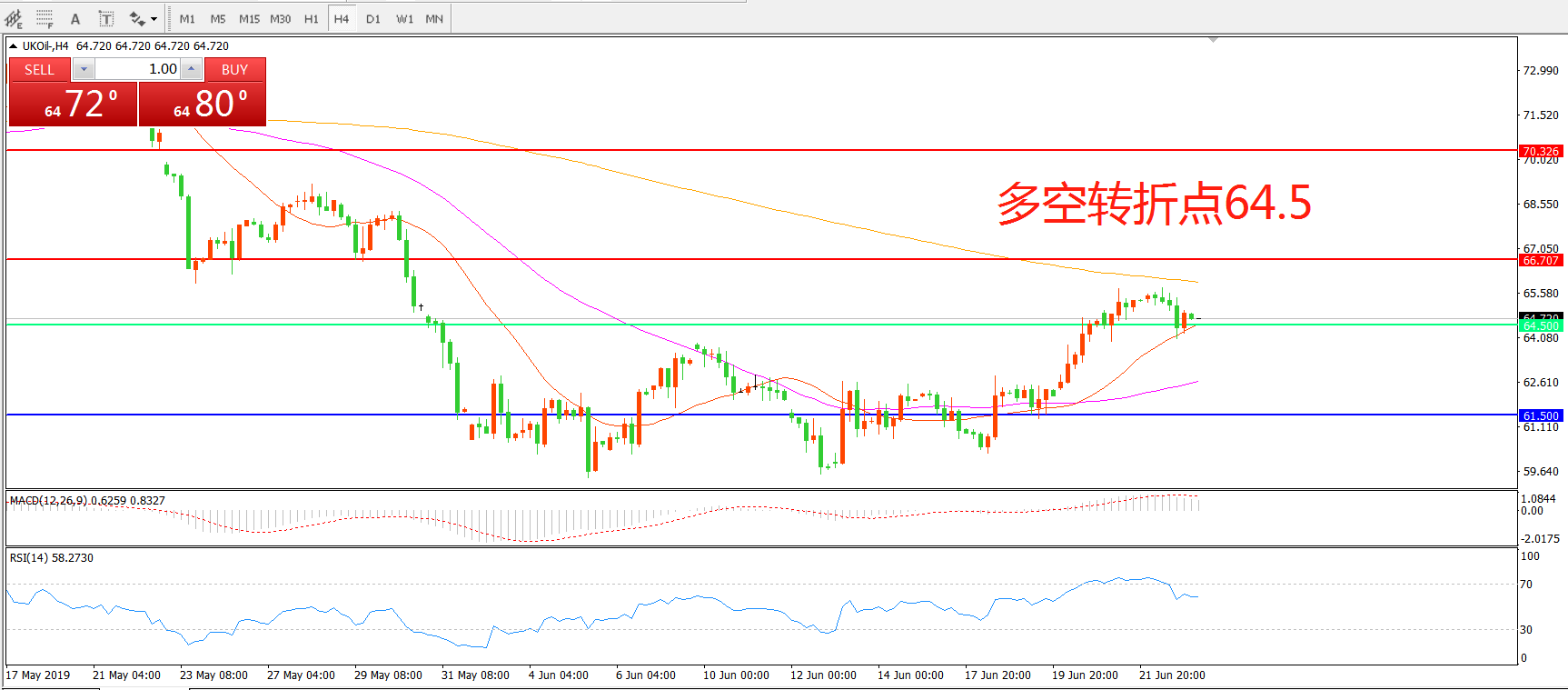Enable the D1 daily timeframe
Image resolution: width=1568 pixels, height=690 pixels.
pos(373,18)
